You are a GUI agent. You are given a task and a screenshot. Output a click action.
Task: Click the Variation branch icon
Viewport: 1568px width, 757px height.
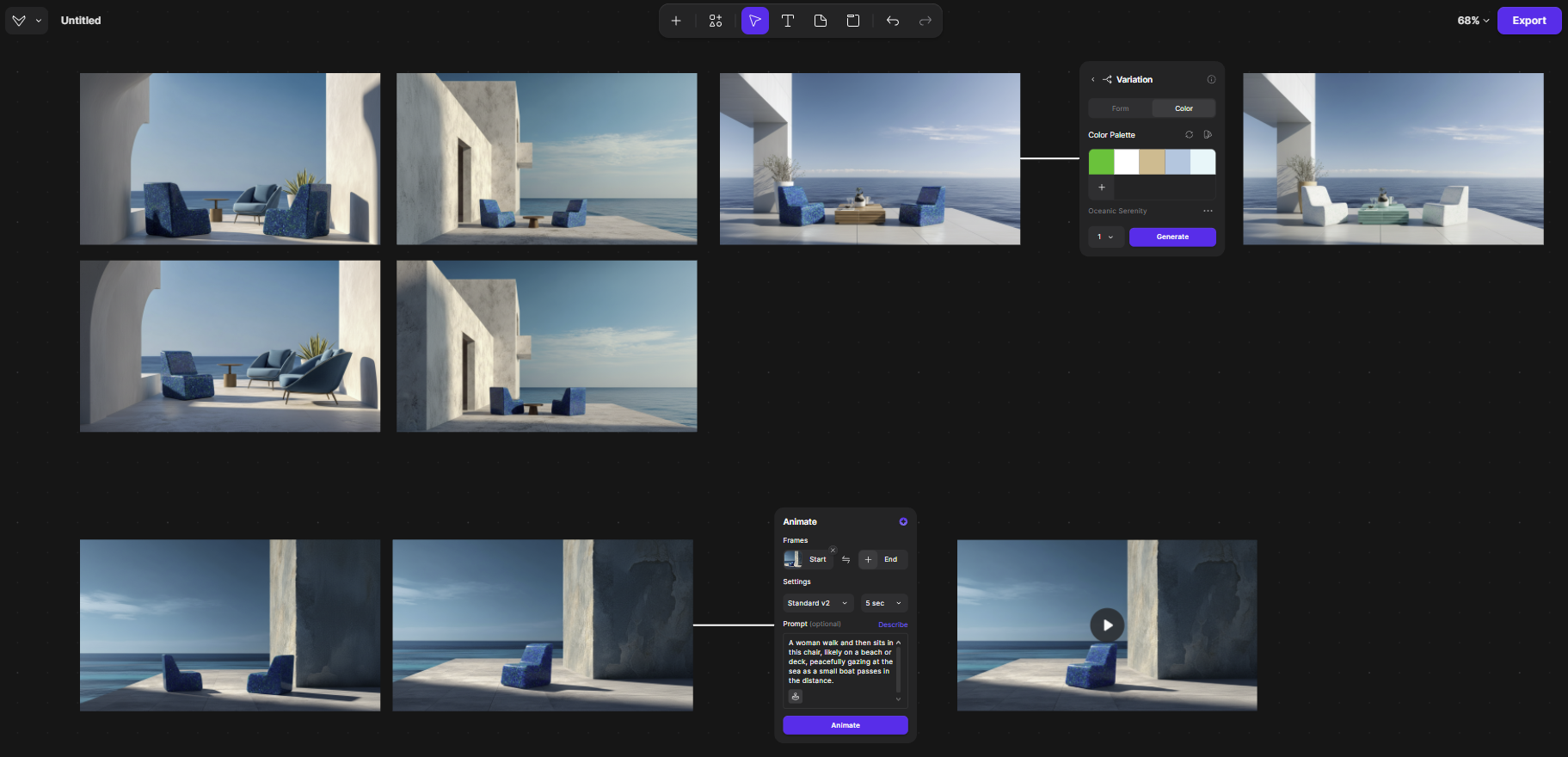tap(1107, 79)
